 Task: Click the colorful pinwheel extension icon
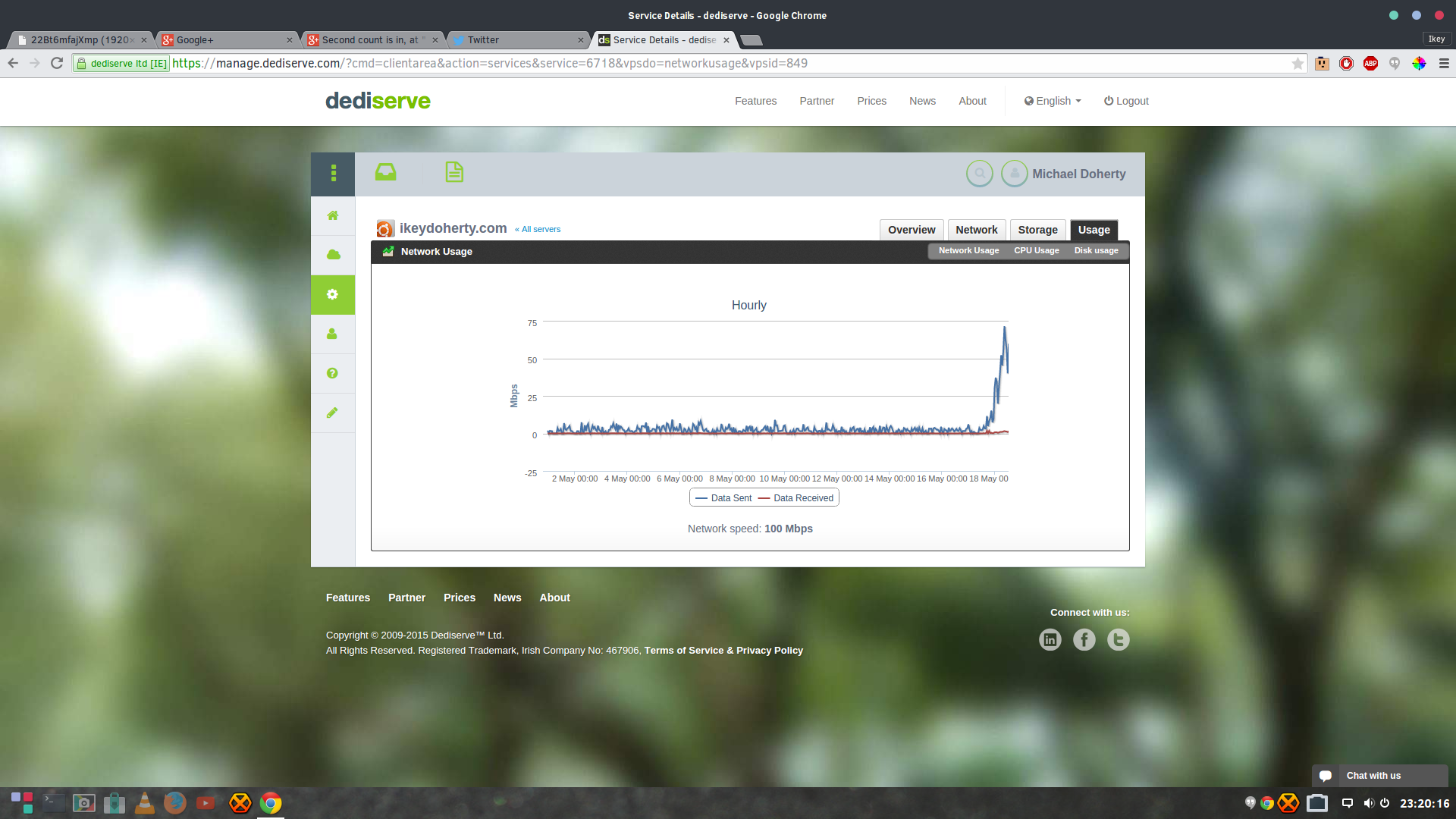pos(1419,64)
